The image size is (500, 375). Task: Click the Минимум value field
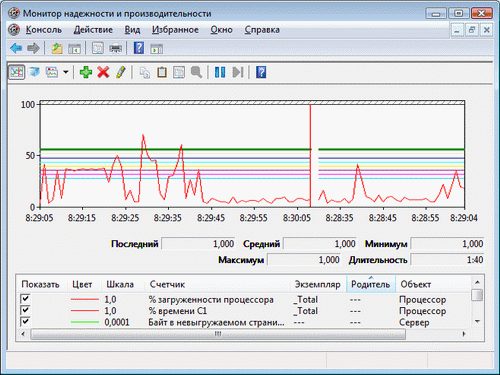(447, 244)
